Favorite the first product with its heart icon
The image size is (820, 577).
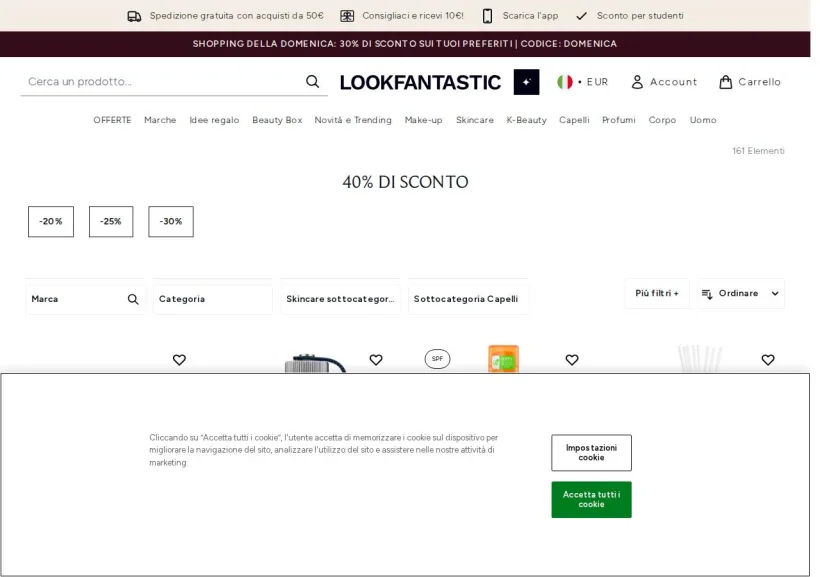179,360
